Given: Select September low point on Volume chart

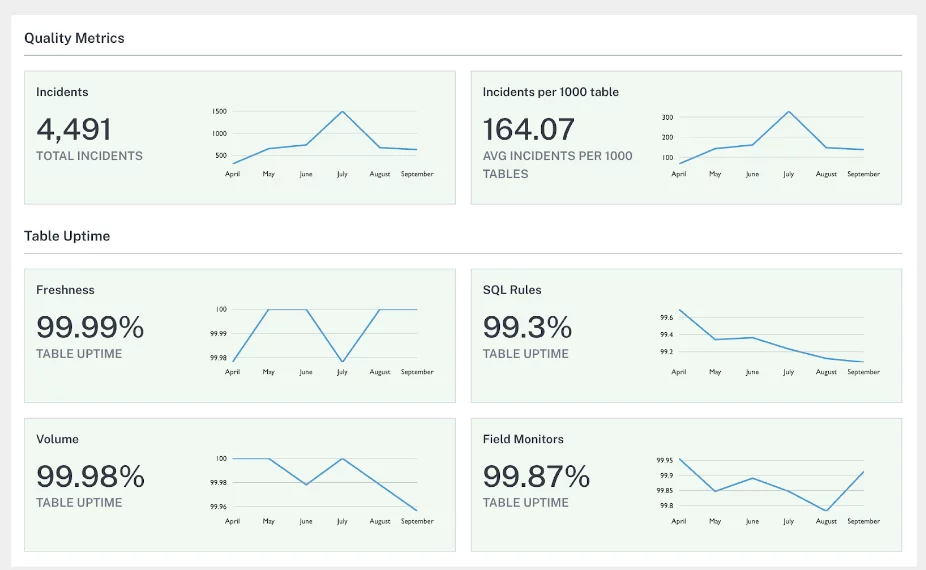Looking at the screenshot, I should pyautogui.click(x=417, y=510).
